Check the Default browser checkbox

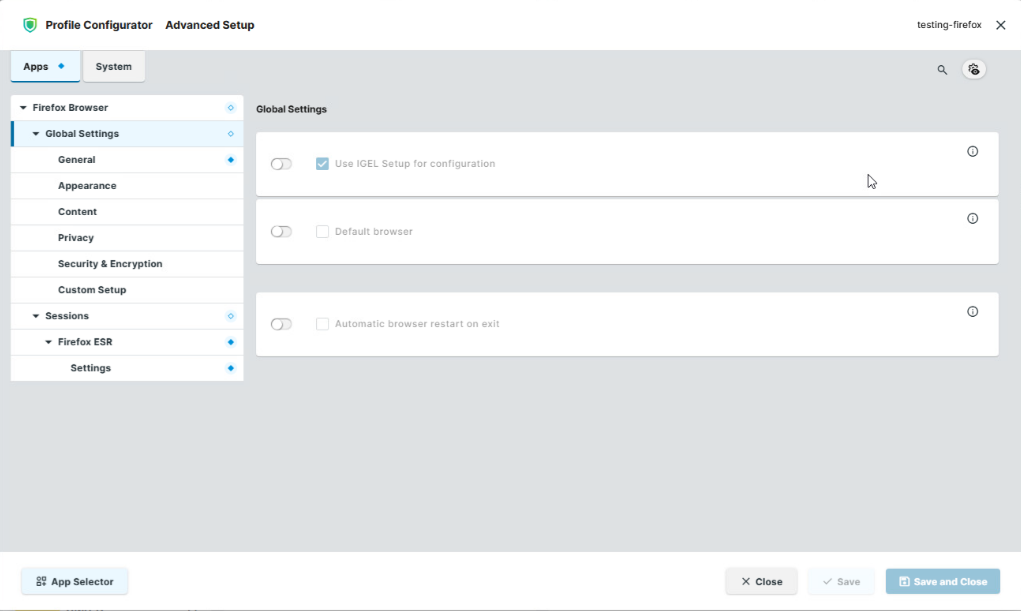(322, 231)
